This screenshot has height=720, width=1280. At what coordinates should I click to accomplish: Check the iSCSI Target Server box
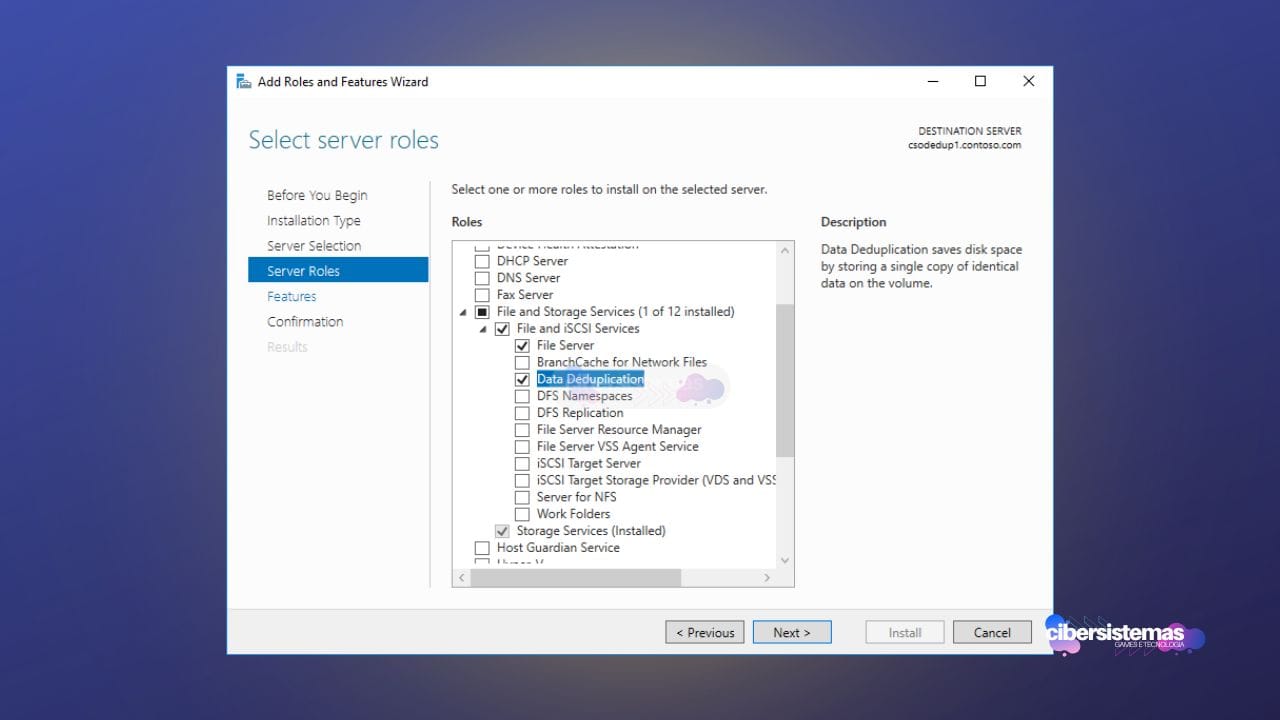(522, 464)
